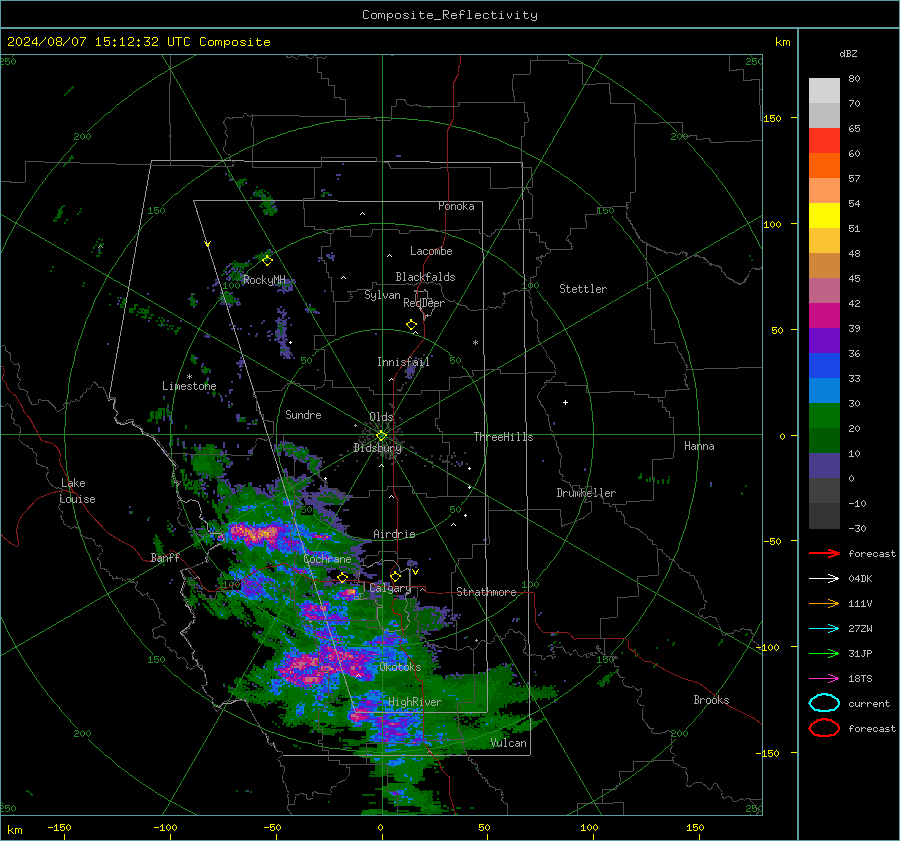The width and height of the screenshot is (900, 841).
Task: Click the 04DK legend label
Action: [x=860, y=579]
